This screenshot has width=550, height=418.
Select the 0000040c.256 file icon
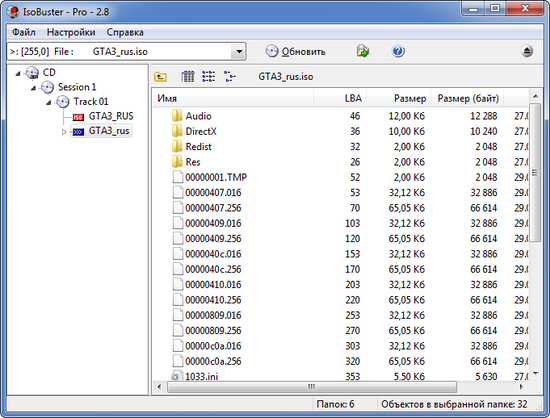click(x=178, y=269)
